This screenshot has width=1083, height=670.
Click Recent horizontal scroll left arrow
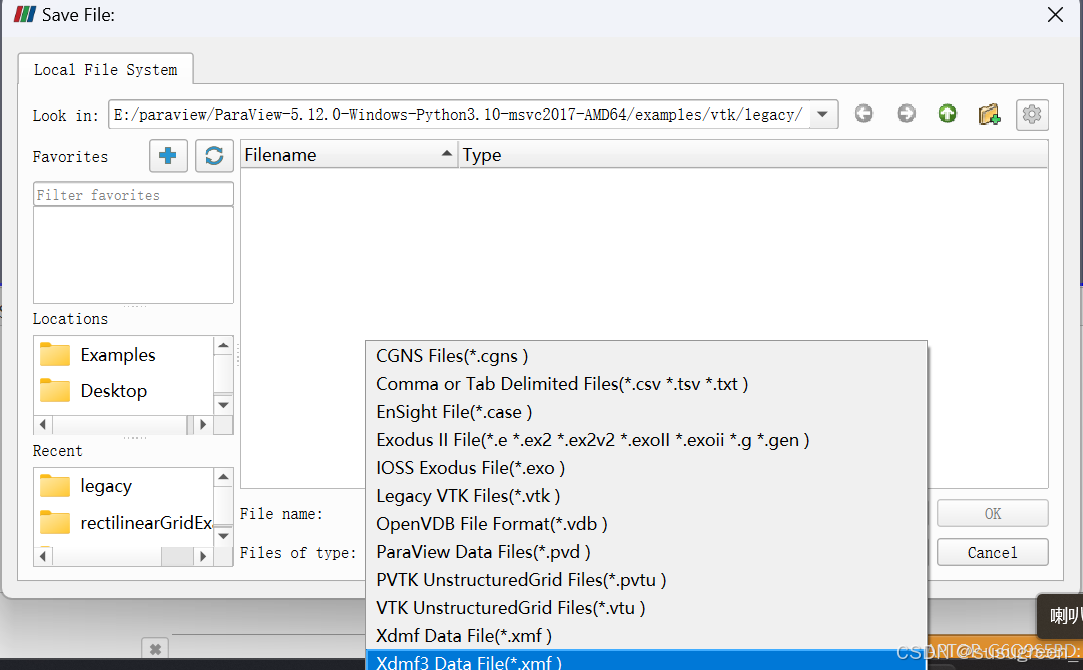(x=43, y=556)
